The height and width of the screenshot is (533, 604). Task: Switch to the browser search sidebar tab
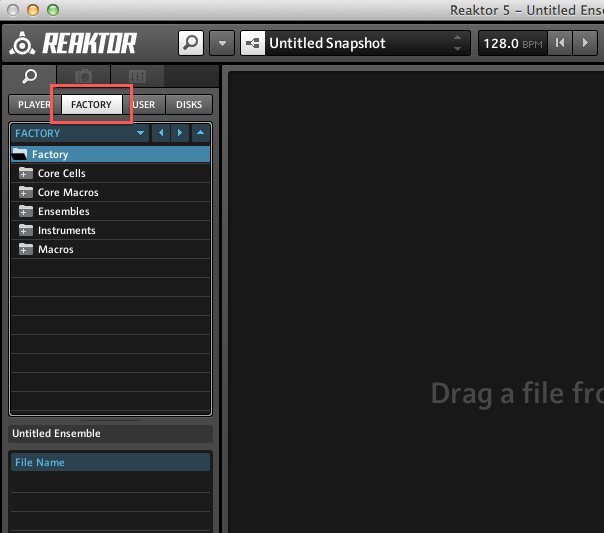[29, 76]
